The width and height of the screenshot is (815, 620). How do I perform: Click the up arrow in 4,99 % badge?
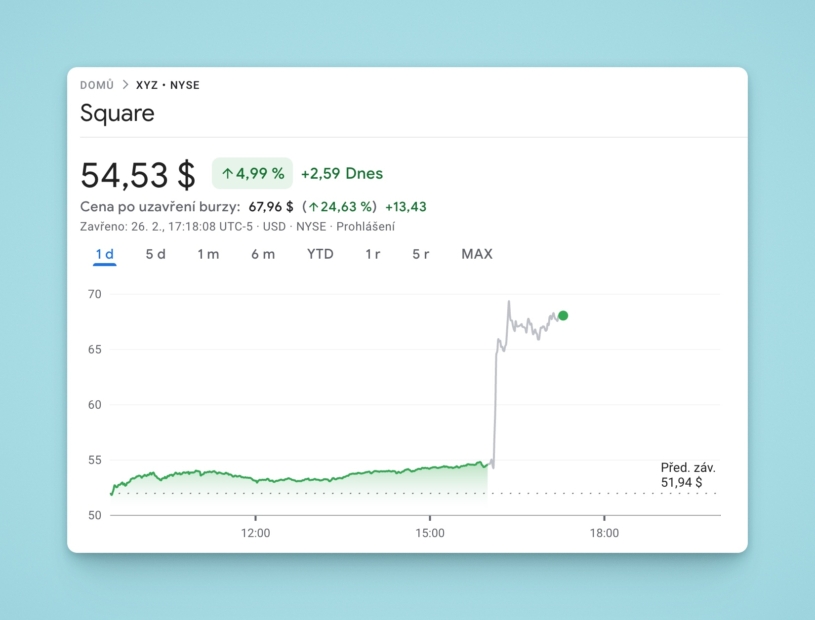(227, 174)
